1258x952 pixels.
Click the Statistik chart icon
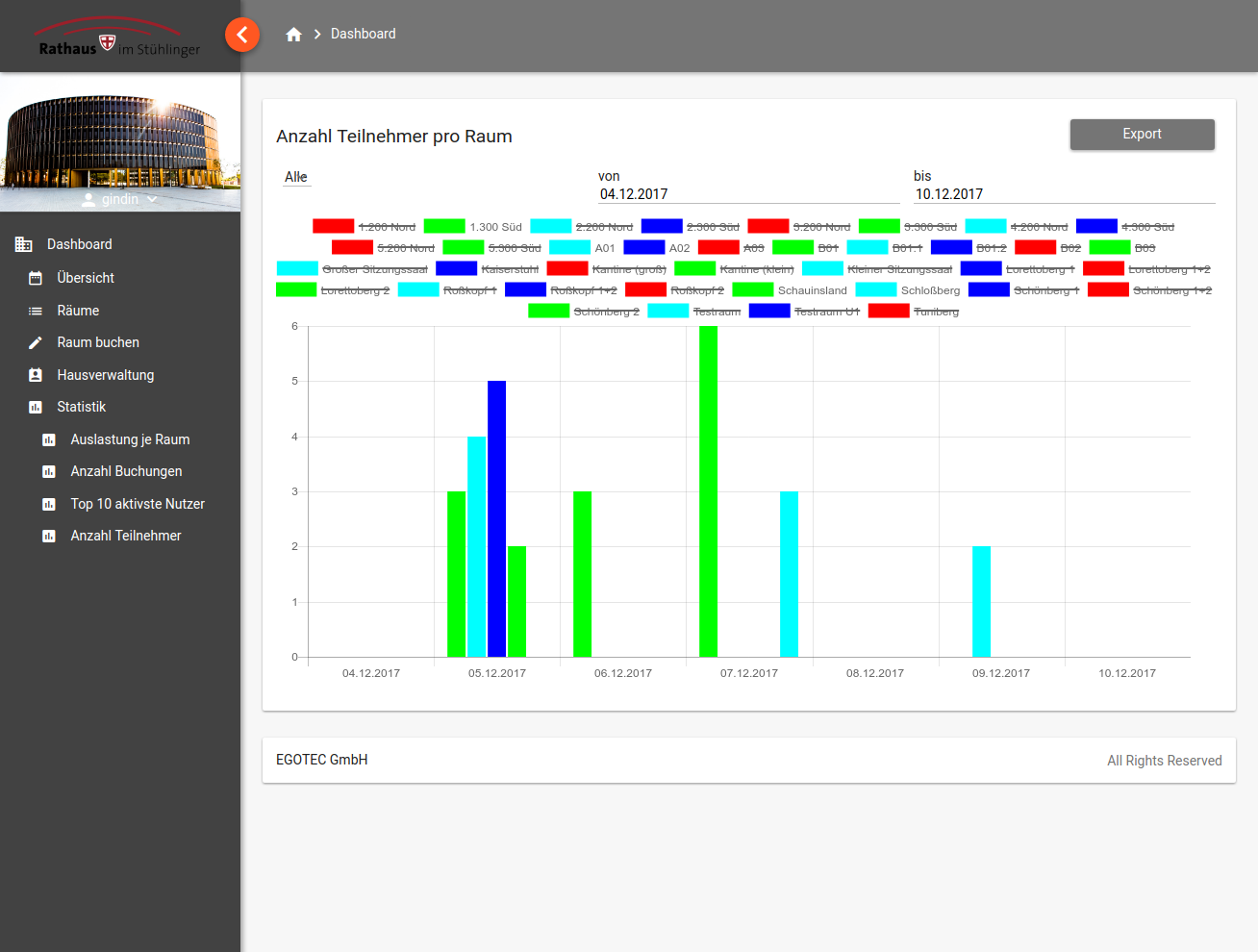click(x=36, y=407)
